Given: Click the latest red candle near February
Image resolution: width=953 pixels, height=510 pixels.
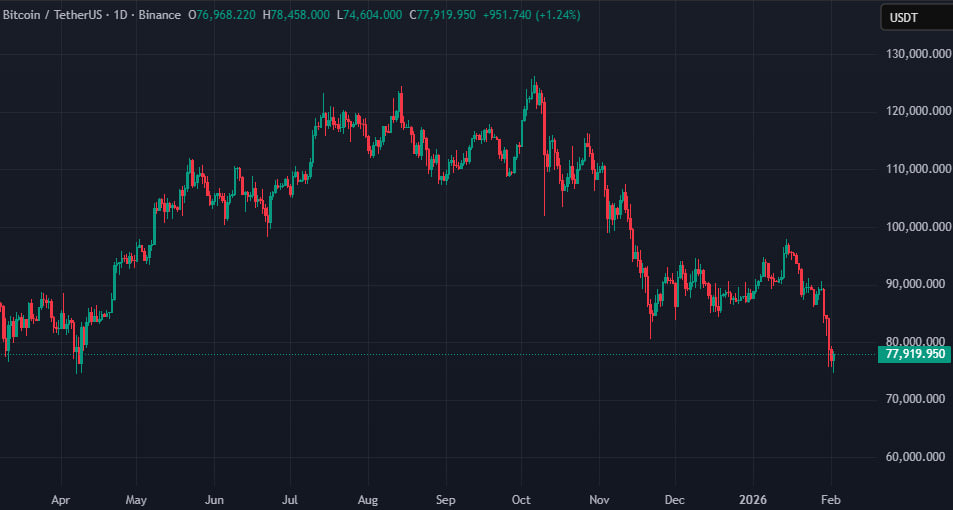Looking at the screenshot, I should coord(832,358).
